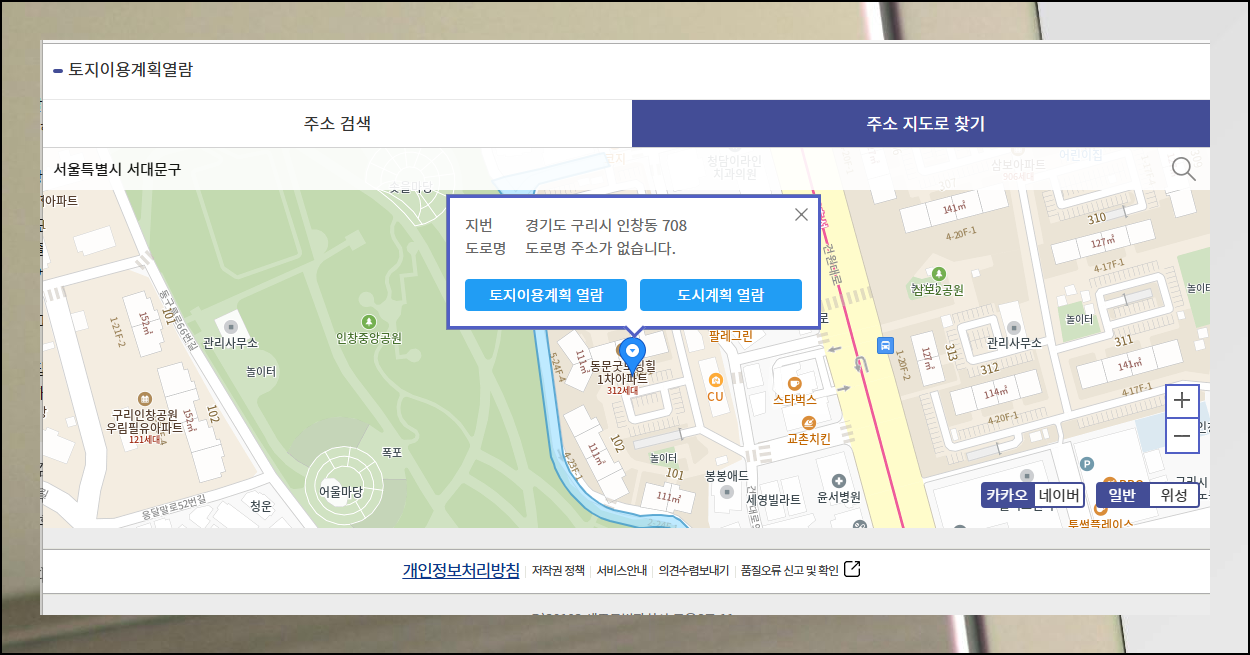Open 토지이용계획 열람 button

click(x=546, y=295)
